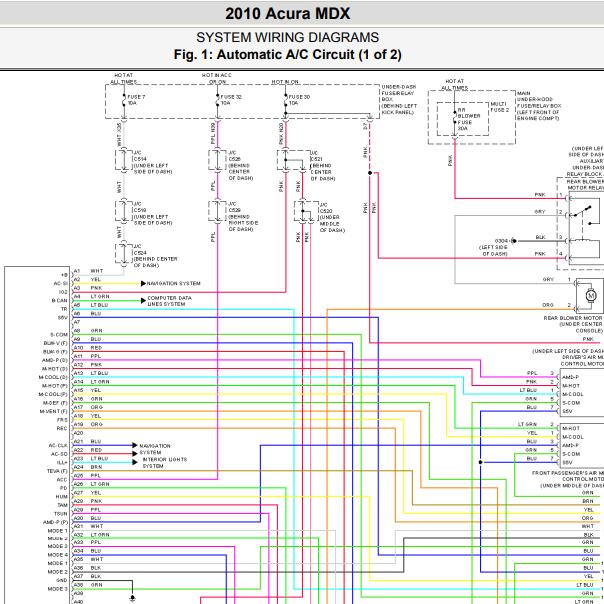Click the 'FRS' terminal label

pyautogui.click(x=62, y=420)
